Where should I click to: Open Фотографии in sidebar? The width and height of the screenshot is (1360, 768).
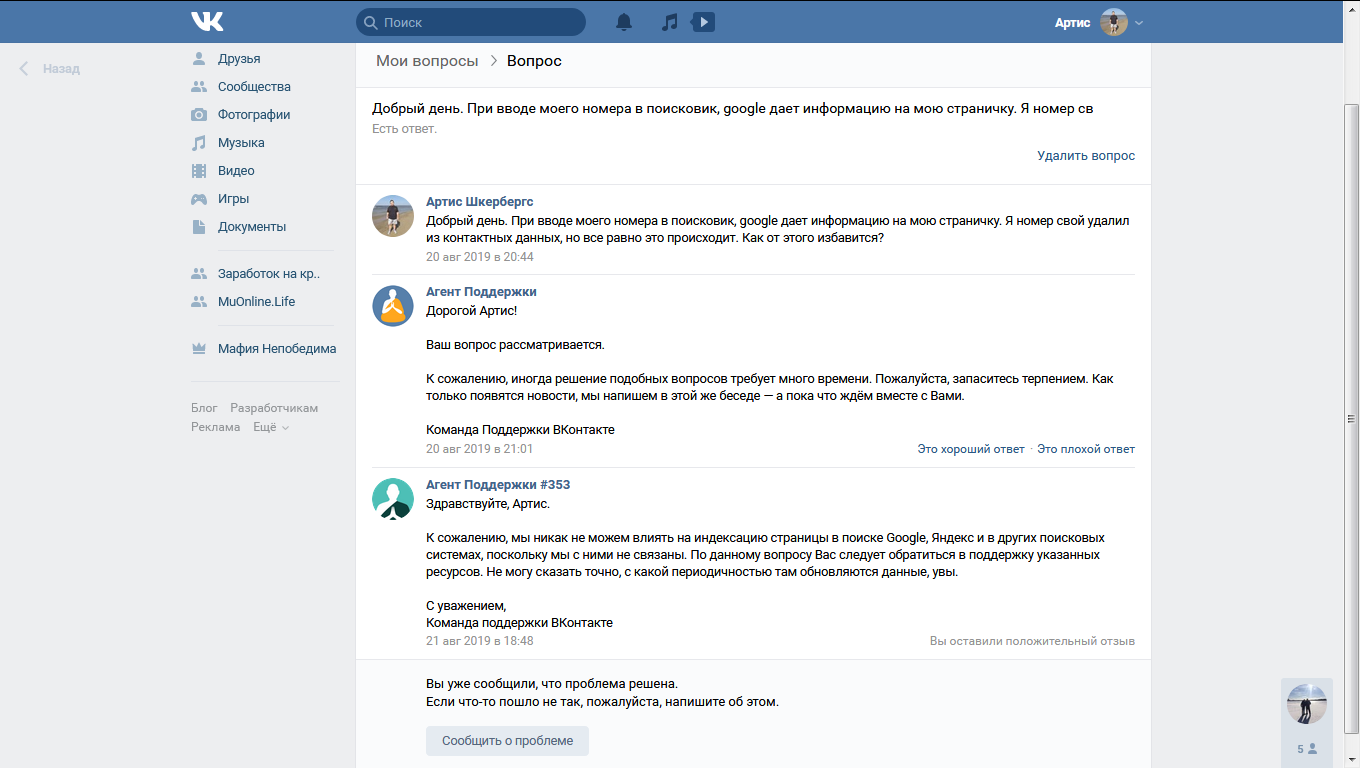(x=254, y=115)
